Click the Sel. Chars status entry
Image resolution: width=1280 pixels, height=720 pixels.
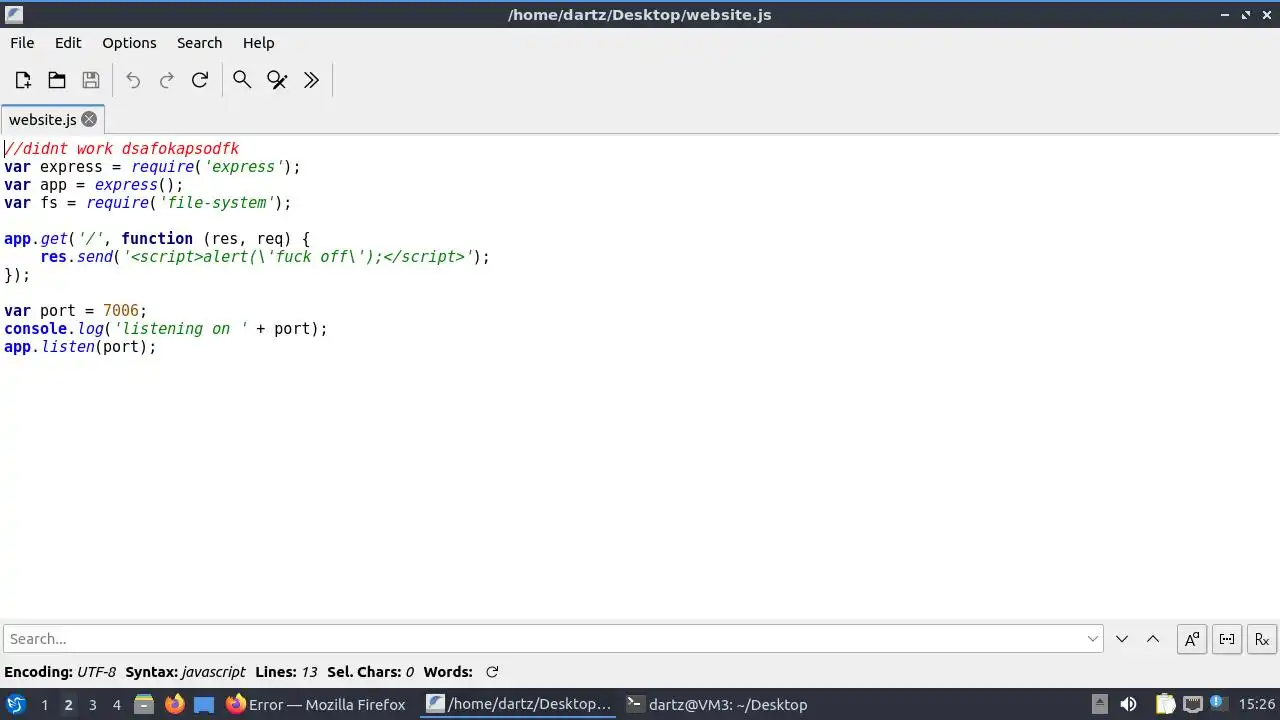370,672
